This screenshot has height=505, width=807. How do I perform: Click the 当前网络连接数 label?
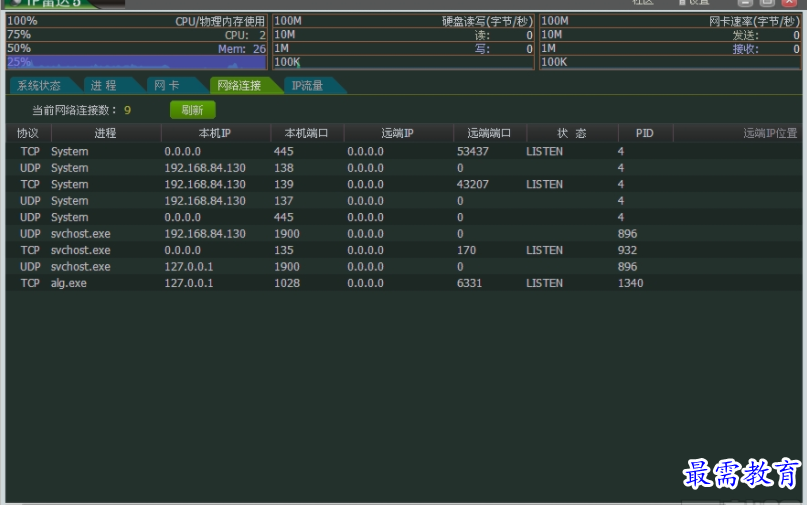(74, 110)
